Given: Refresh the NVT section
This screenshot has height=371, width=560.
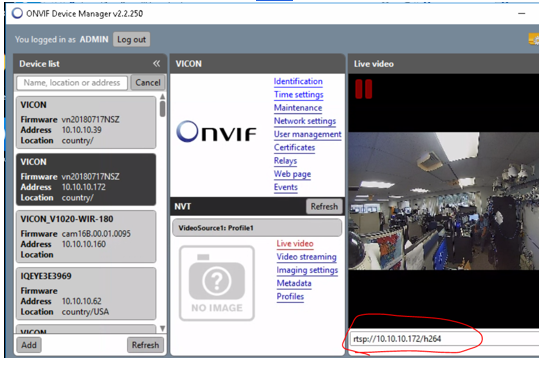Looking at the screenshot, I should [x=324, y=206].
